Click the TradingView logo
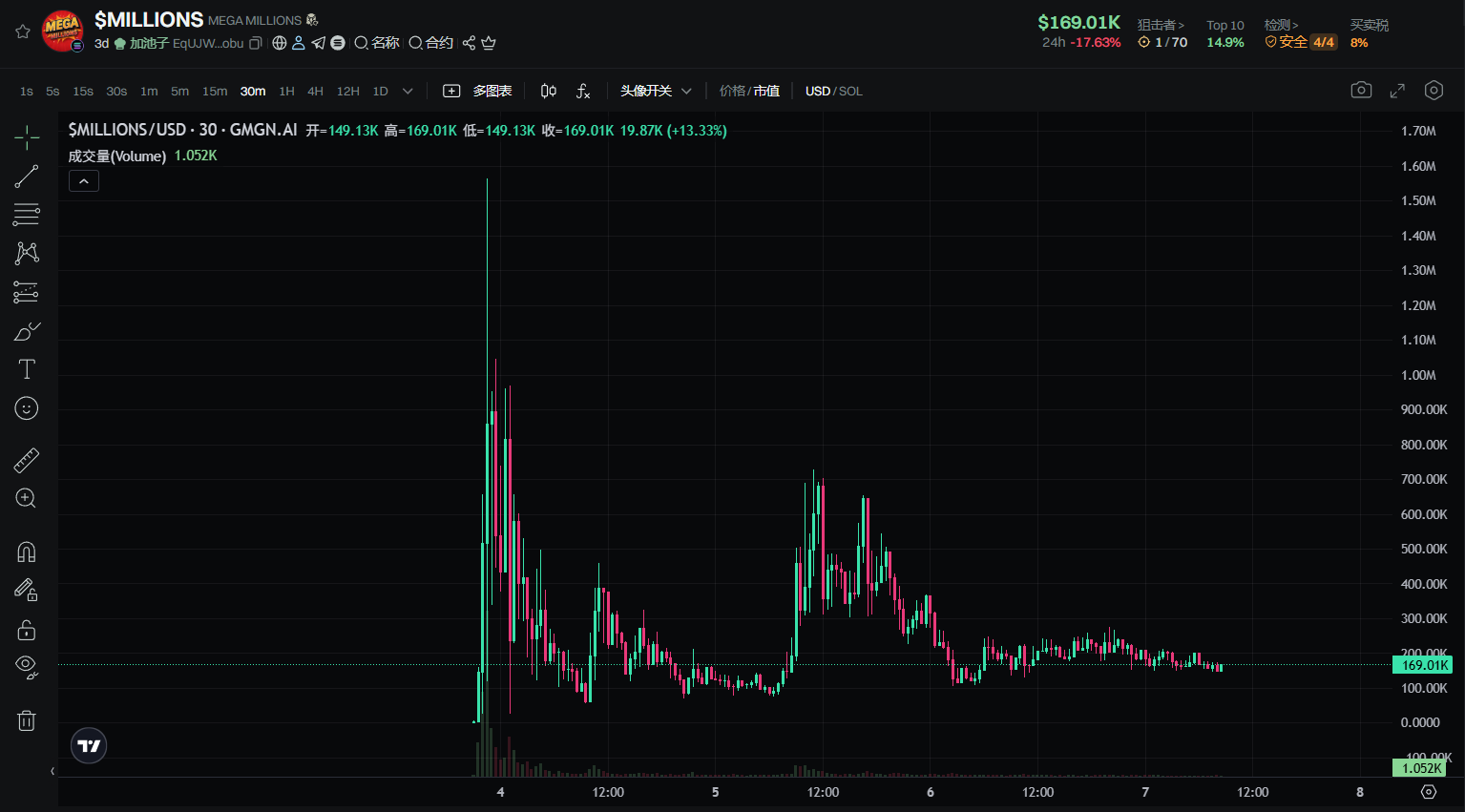The height and width of the screenshot is (812, 1465). pyautogui.click(x=89, y=746)
